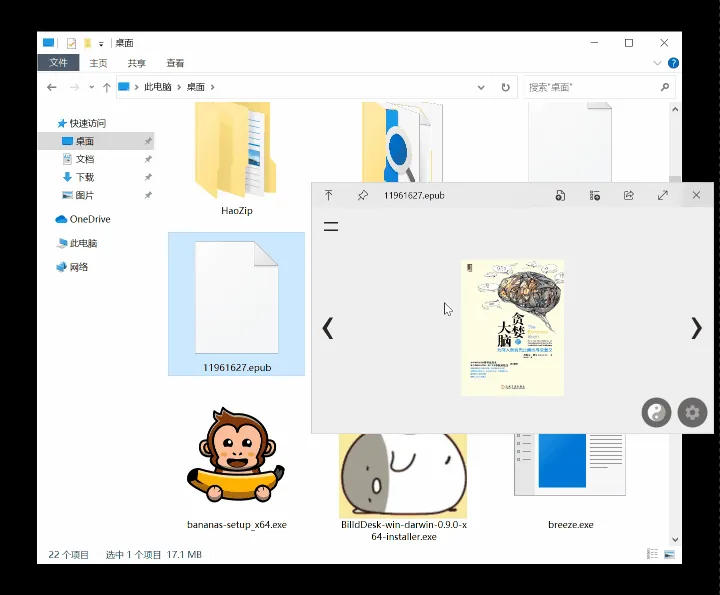Expand the address bar history dropdown
Viewport: 720px width, 595px height.
[481, 87]
